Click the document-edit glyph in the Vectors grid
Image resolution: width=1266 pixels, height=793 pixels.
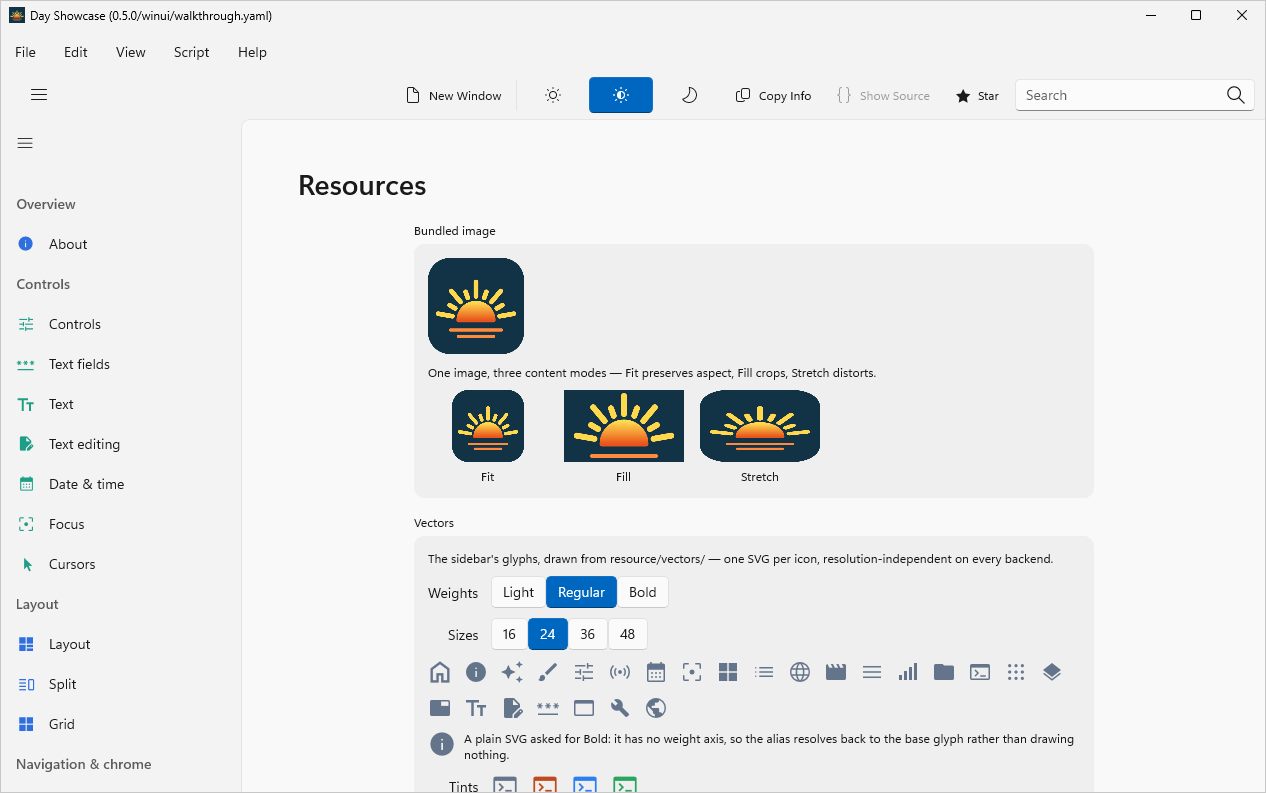(x=512, y=708)
